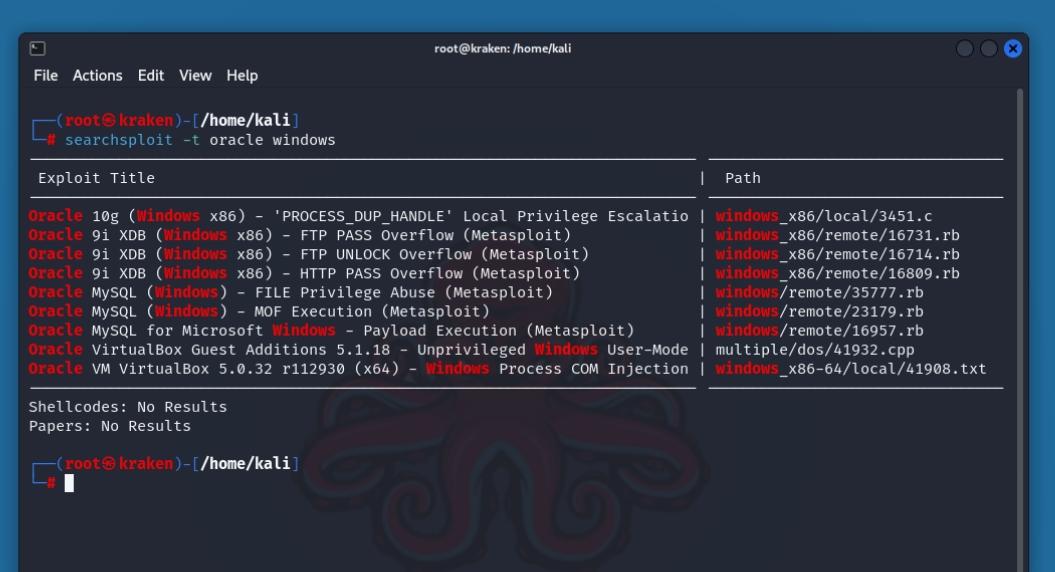Close the terminal with the blue X
Viewport: 1055px width, 572px height.
coord(1012,48)
